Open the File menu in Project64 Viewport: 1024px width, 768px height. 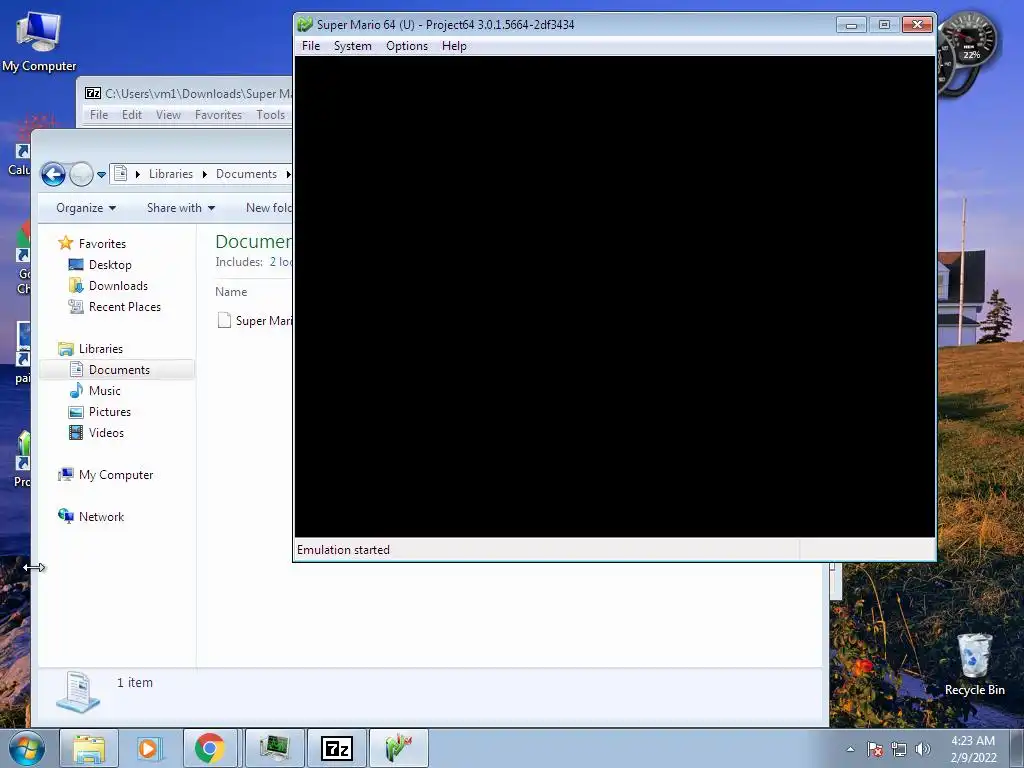coord(311,46)
